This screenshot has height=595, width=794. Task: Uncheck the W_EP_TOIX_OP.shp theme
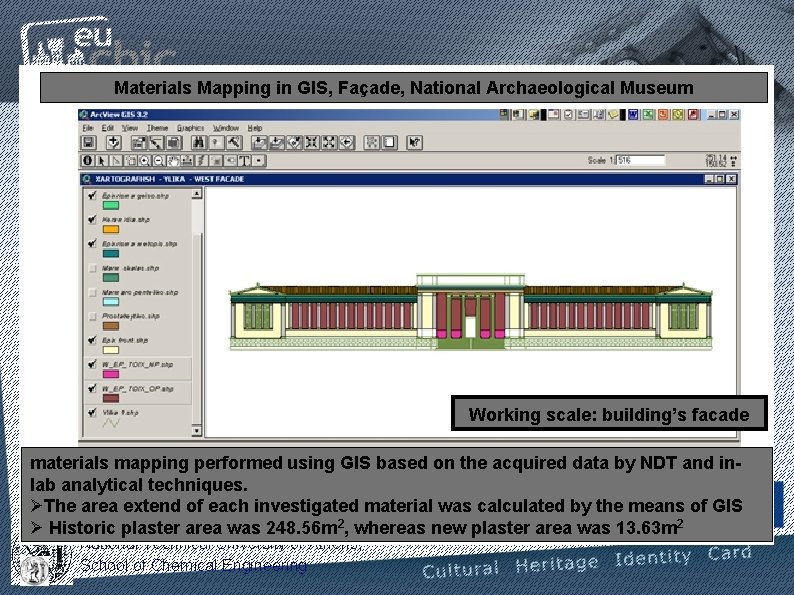click(92, 388)
